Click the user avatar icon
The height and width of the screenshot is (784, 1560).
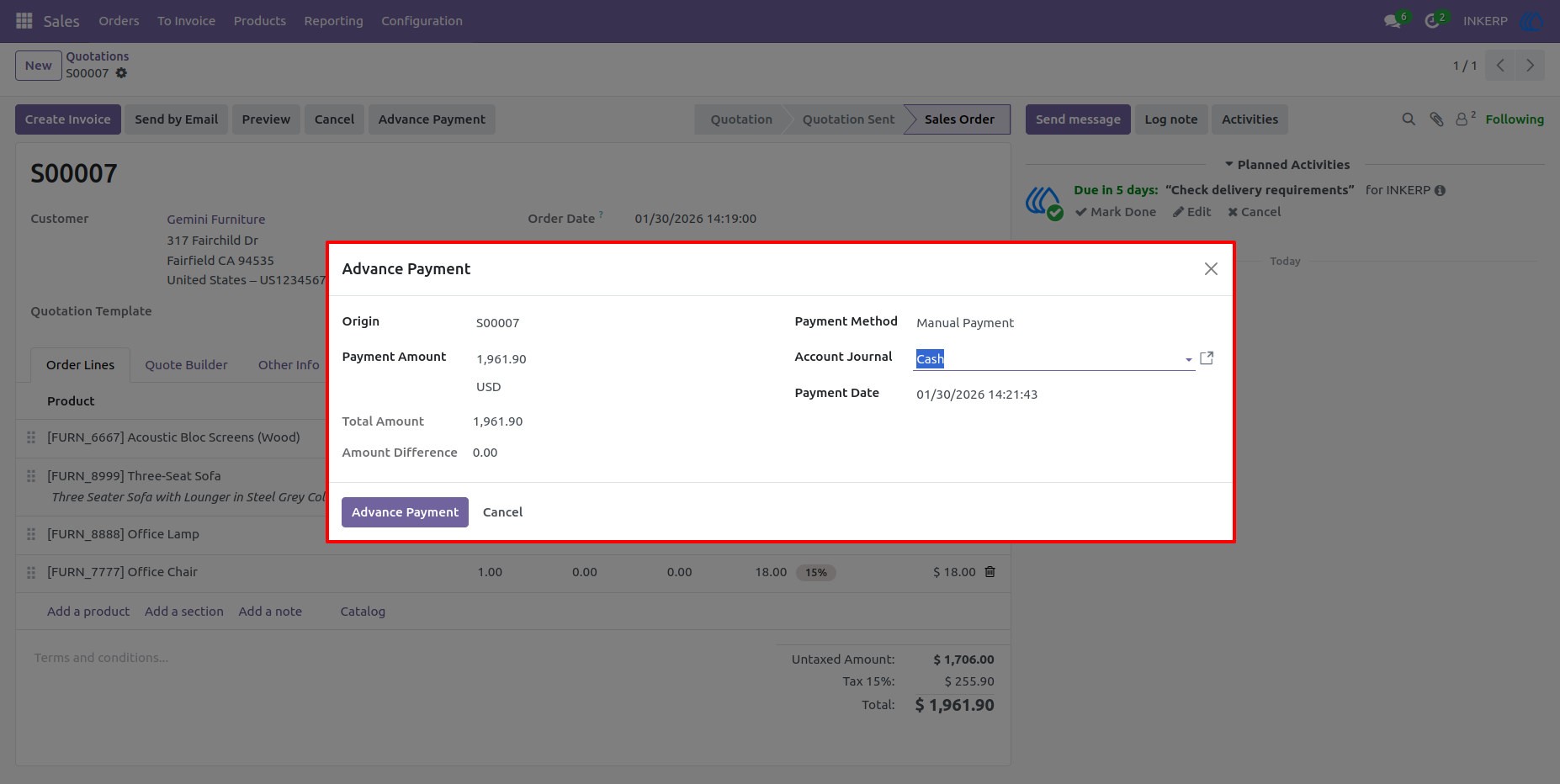tap(1531, 21)
